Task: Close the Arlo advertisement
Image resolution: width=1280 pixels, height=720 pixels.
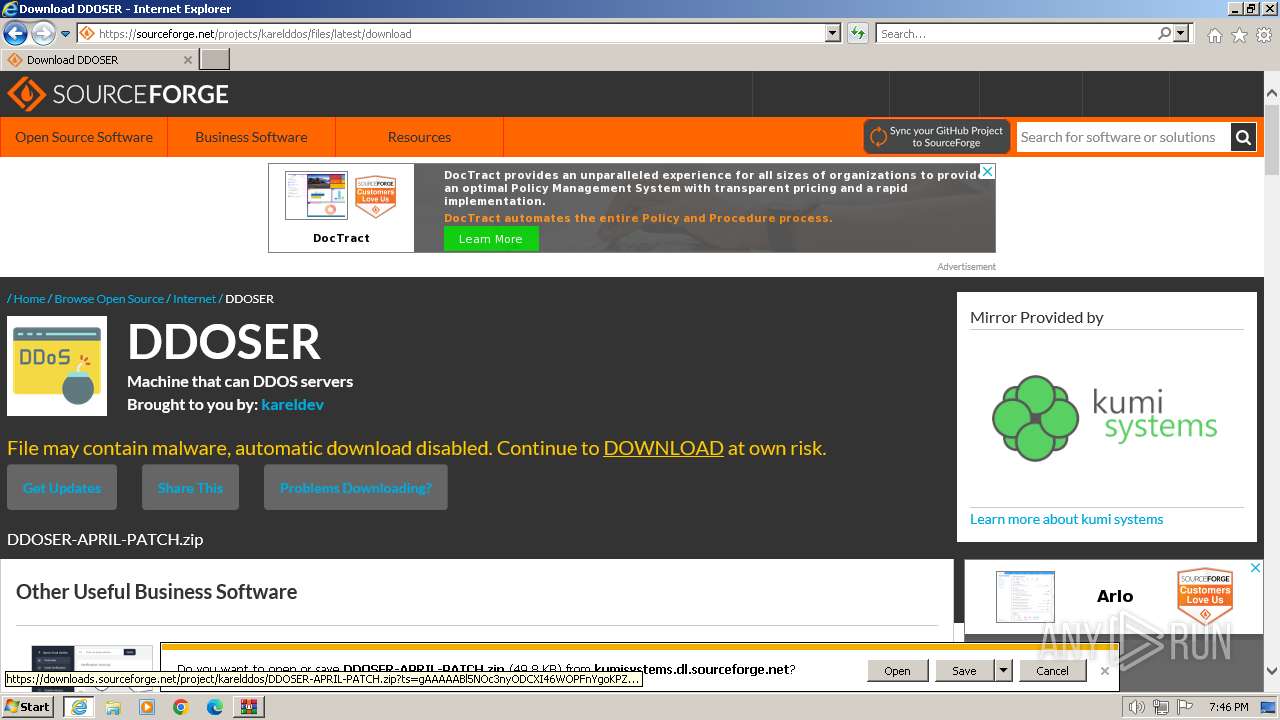Action: pyautogui.click(x=1256, y=568)
